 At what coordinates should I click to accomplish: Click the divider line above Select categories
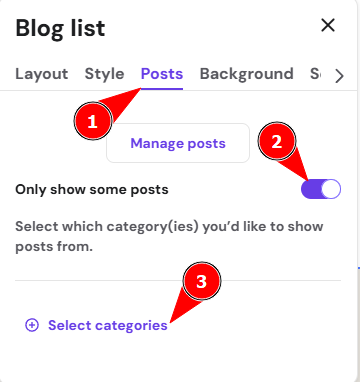tap(178, 280)
